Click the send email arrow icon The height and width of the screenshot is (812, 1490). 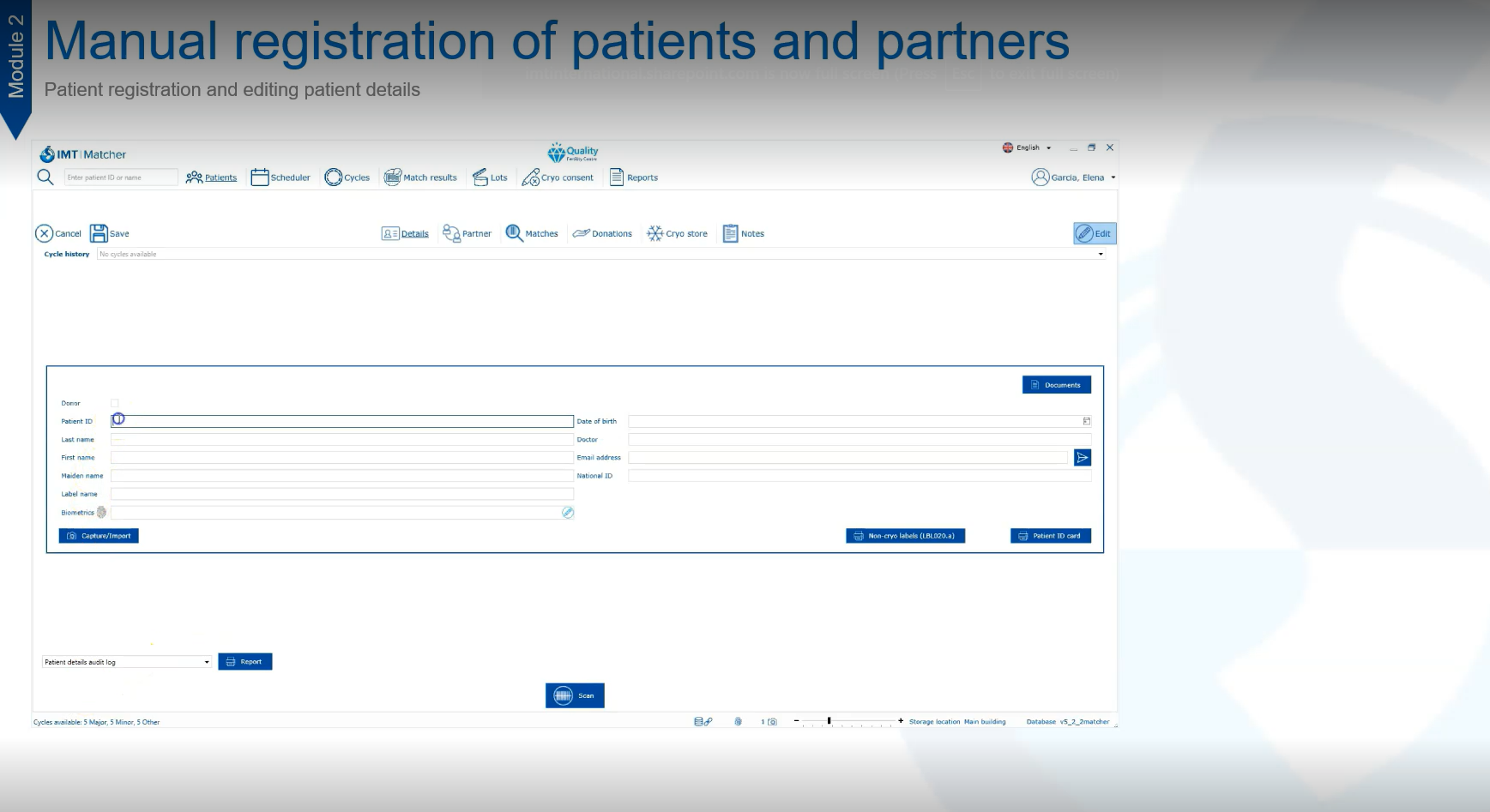tap(1082, 458)
